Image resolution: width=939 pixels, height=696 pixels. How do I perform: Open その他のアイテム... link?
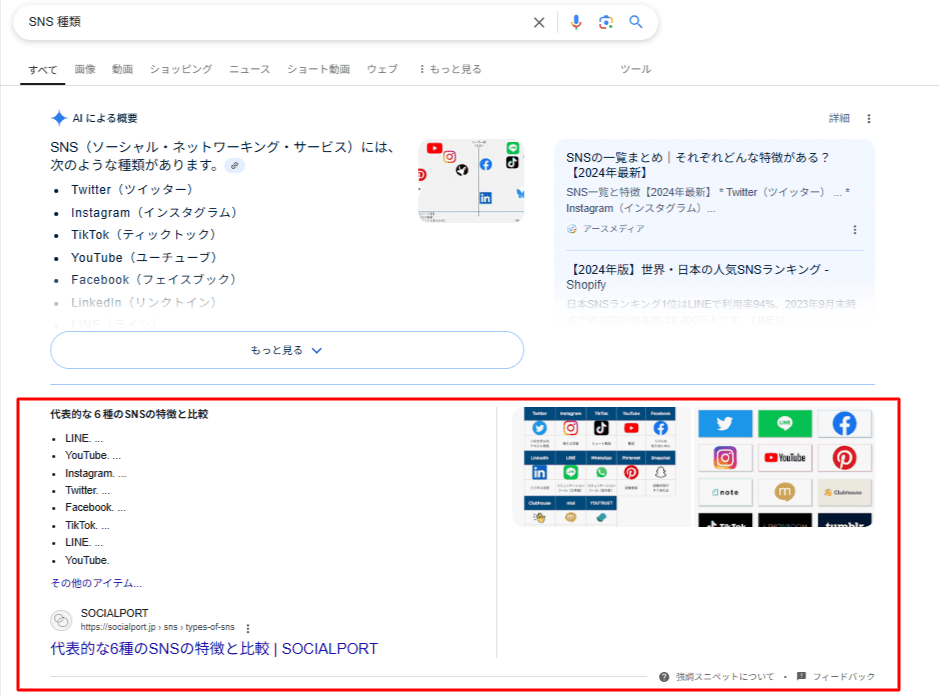[96, 583]
